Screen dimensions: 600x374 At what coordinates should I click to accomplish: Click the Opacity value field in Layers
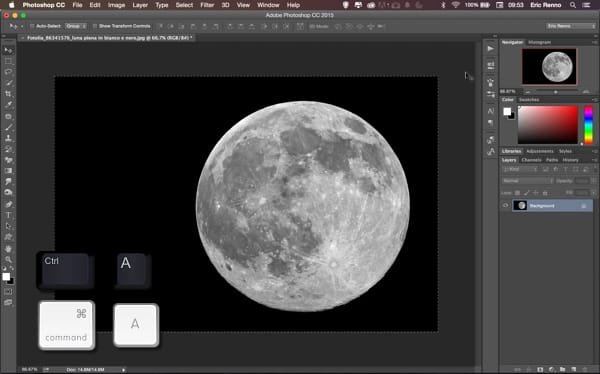[582, 181]
